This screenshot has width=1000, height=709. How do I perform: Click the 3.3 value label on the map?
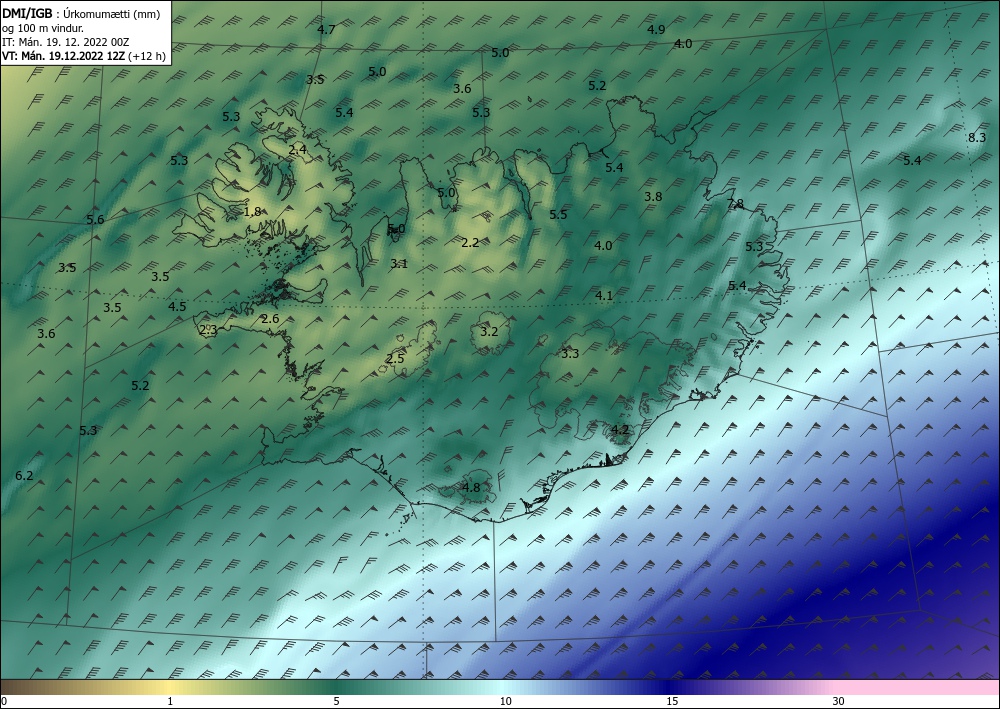[x=570, y=353]
